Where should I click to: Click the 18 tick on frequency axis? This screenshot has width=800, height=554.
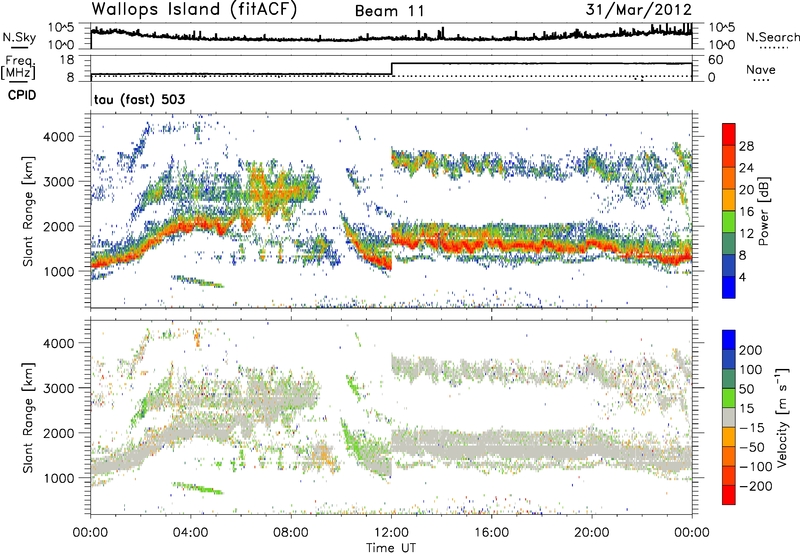[x=66, y=60]
